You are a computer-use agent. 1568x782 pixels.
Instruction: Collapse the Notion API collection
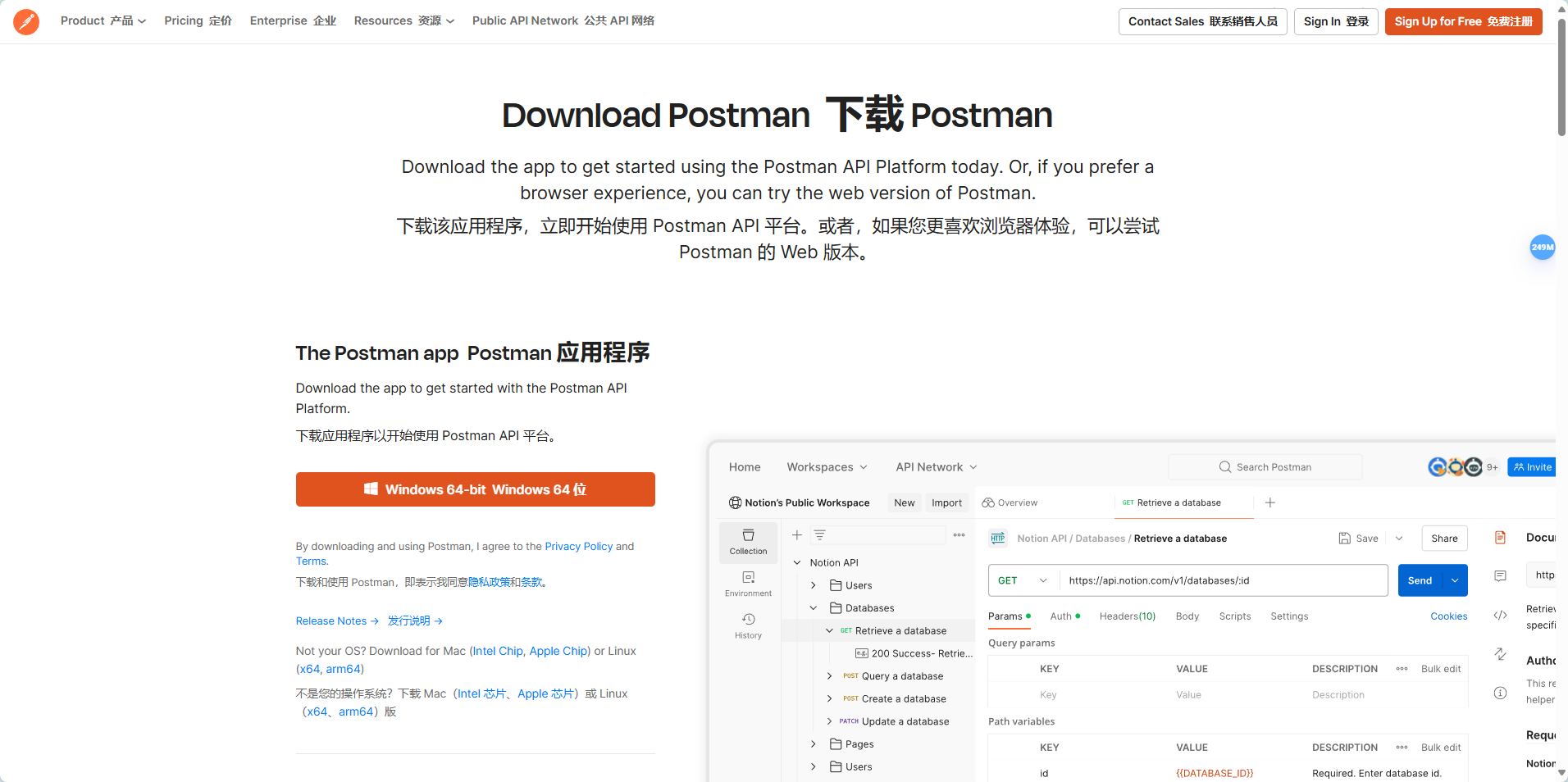797,562
